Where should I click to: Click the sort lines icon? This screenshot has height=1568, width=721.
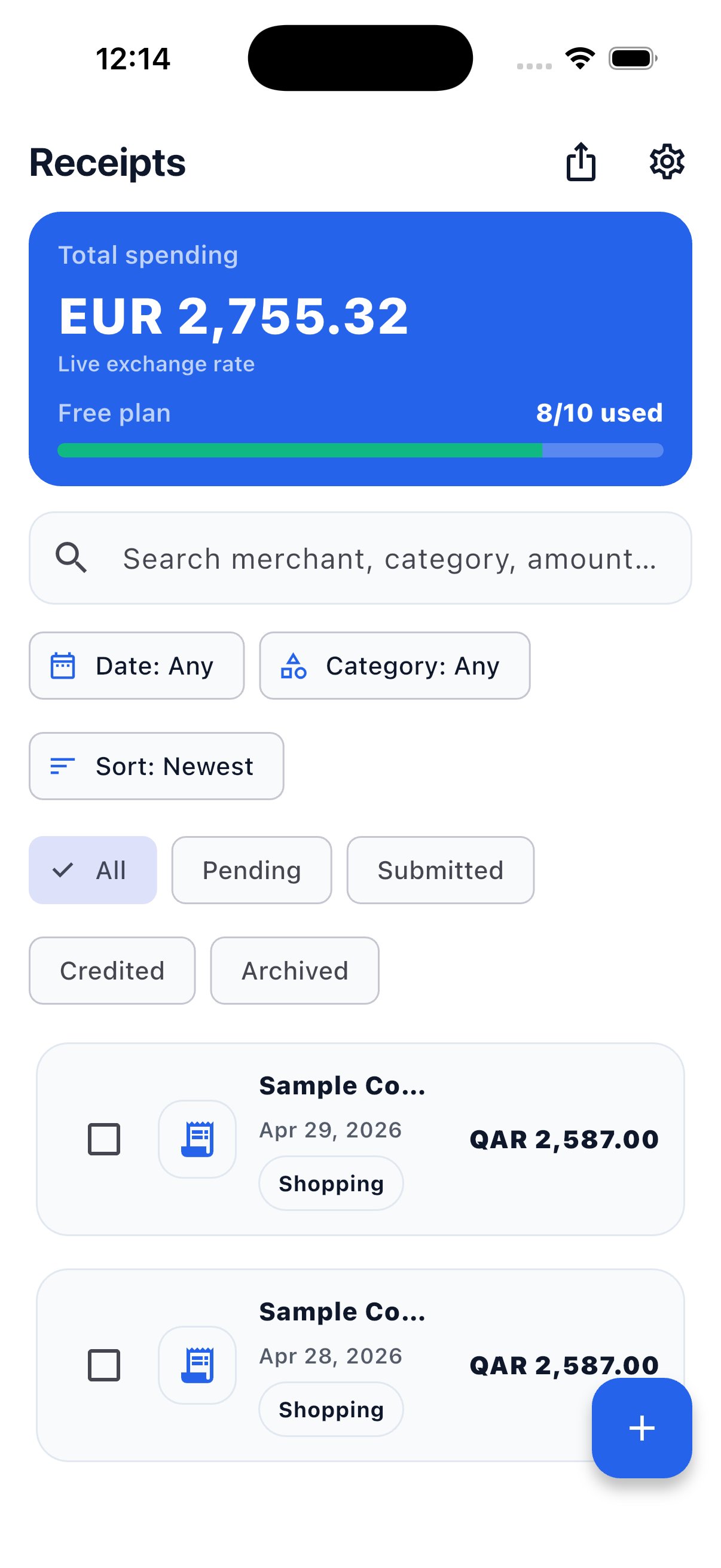(x=63, y=765)
